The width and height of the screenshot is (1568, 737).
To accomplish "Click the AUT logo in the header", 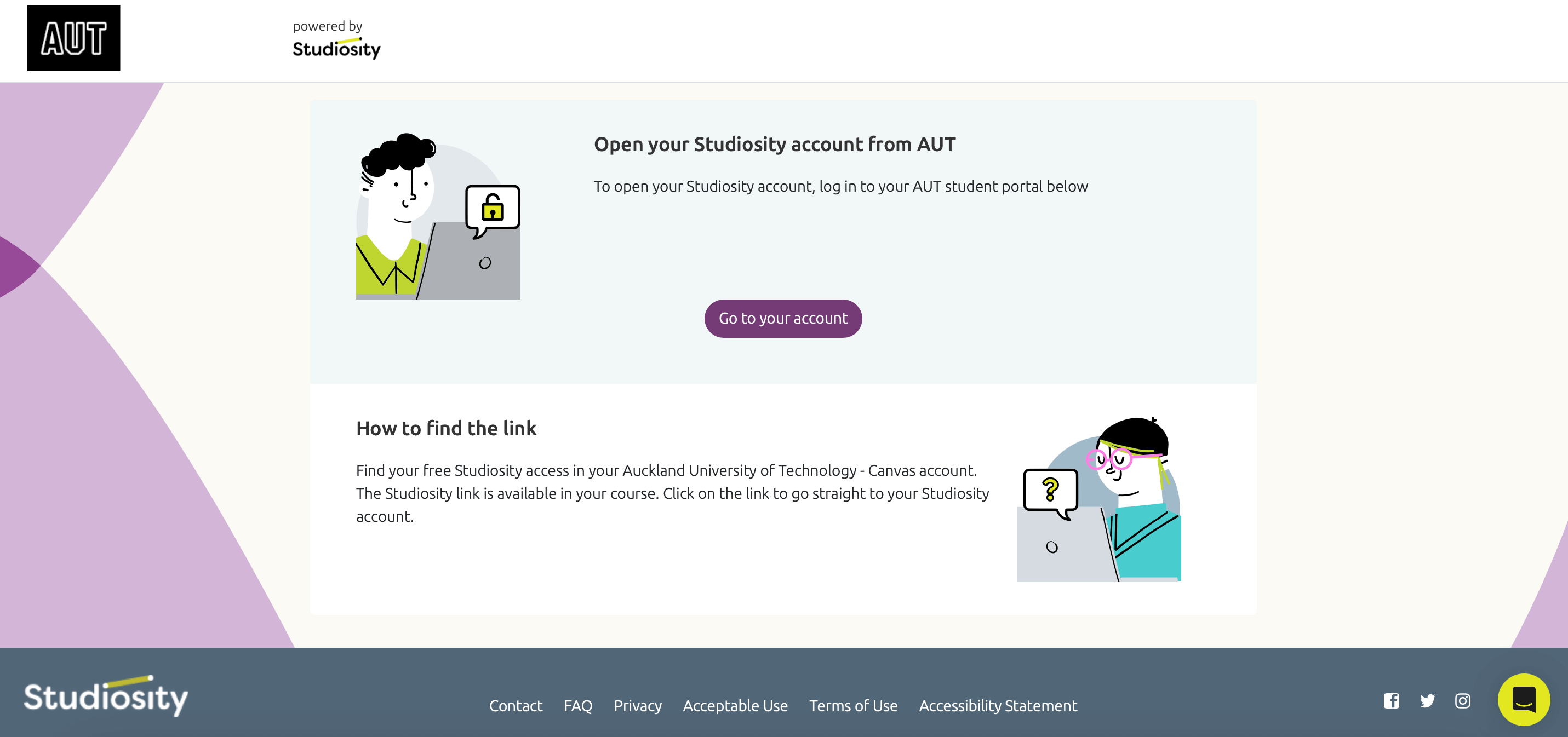I will click(73, 38).
